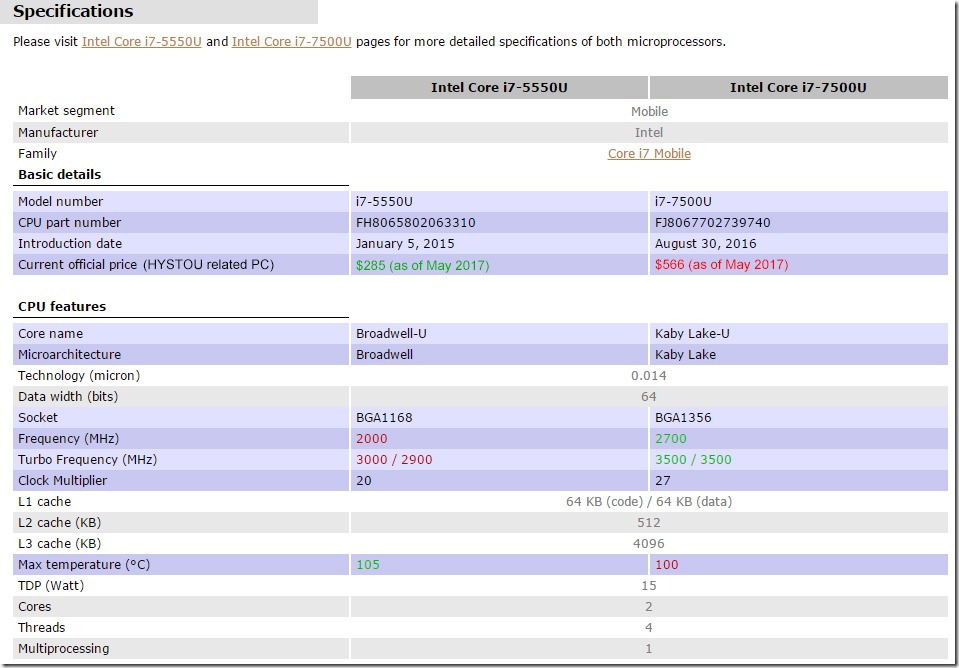Click the Clock Multiplier label
Viewport: 959px width, 668px height.
(62, 480)
